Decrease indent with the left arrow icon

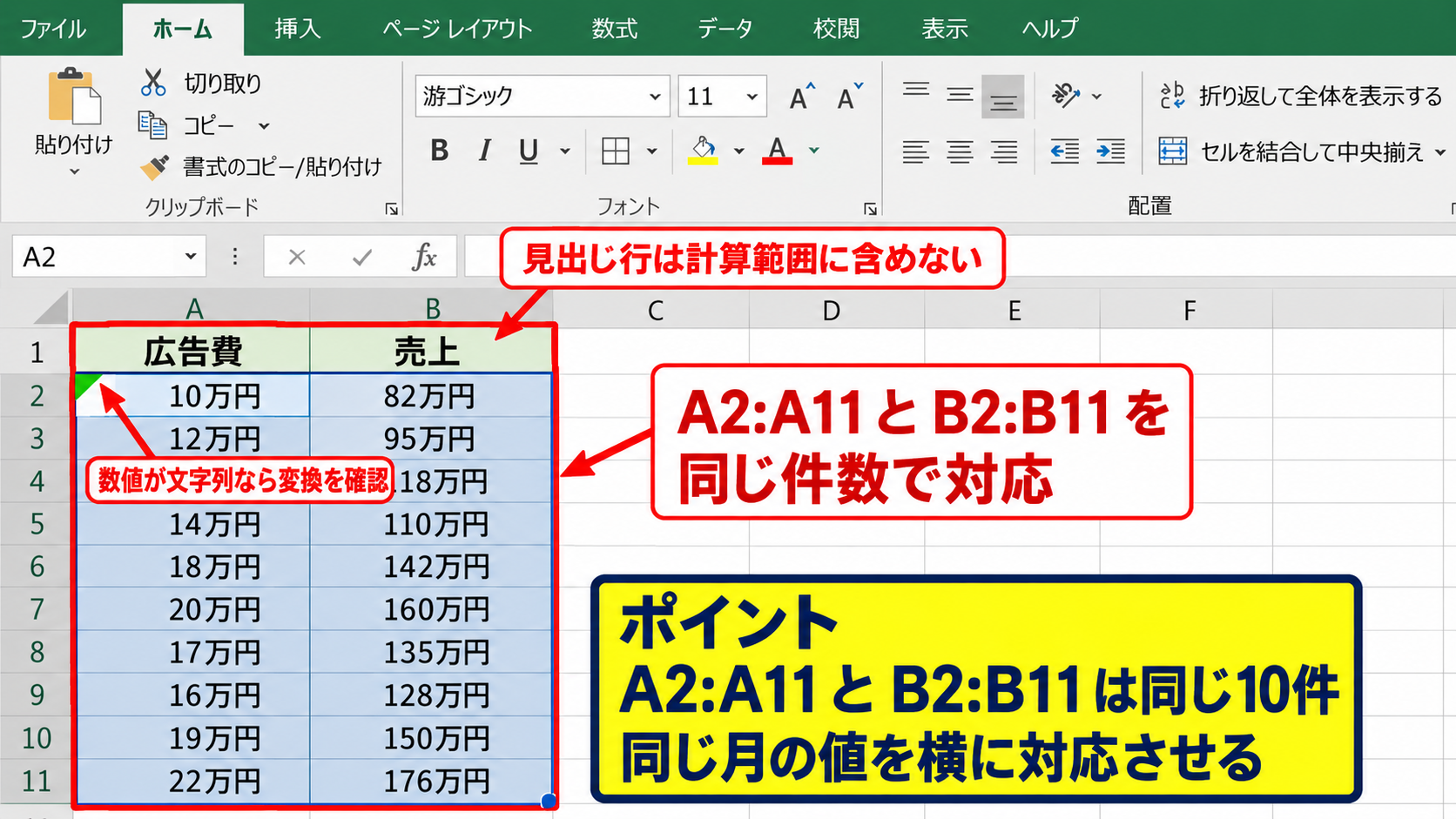coord(1064,152)
